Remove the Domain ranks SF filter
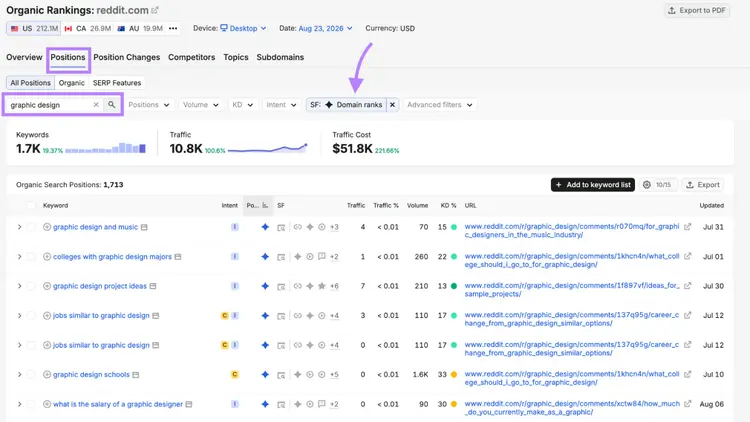 [x=392, y=105]
